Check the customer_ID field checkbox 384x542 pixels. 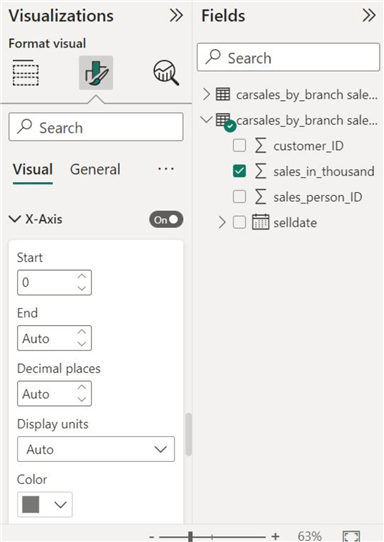(240, 146)
